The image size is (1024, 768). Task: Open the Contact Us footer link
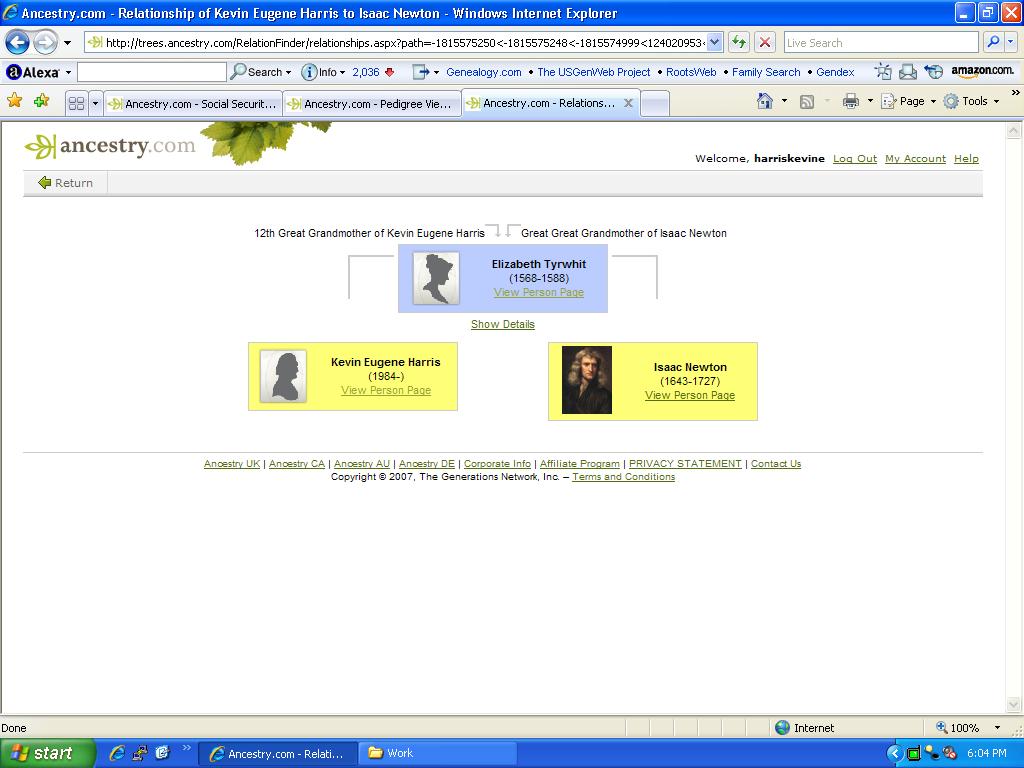(x=776, y=464)
